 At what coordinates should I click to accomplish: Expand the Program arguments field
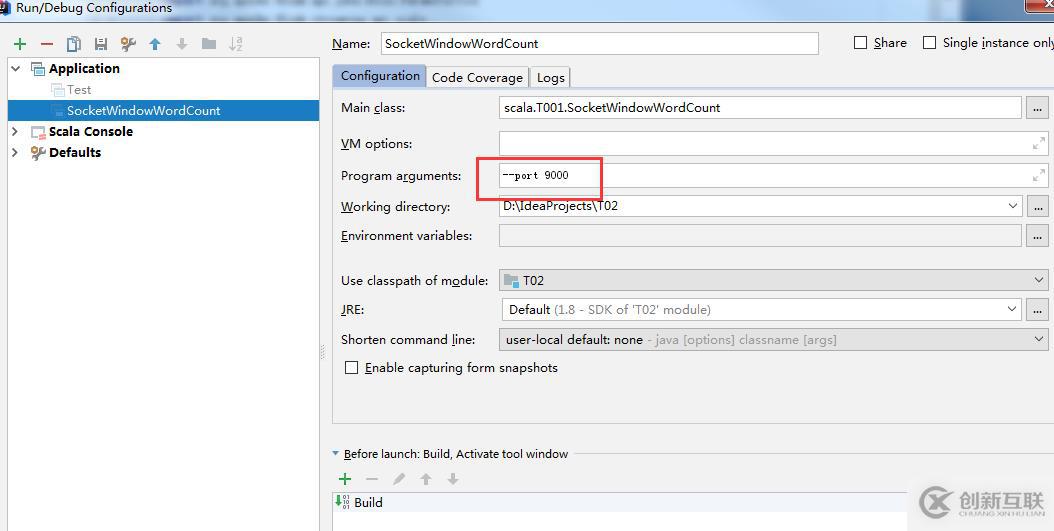[x=1039, y=175]
